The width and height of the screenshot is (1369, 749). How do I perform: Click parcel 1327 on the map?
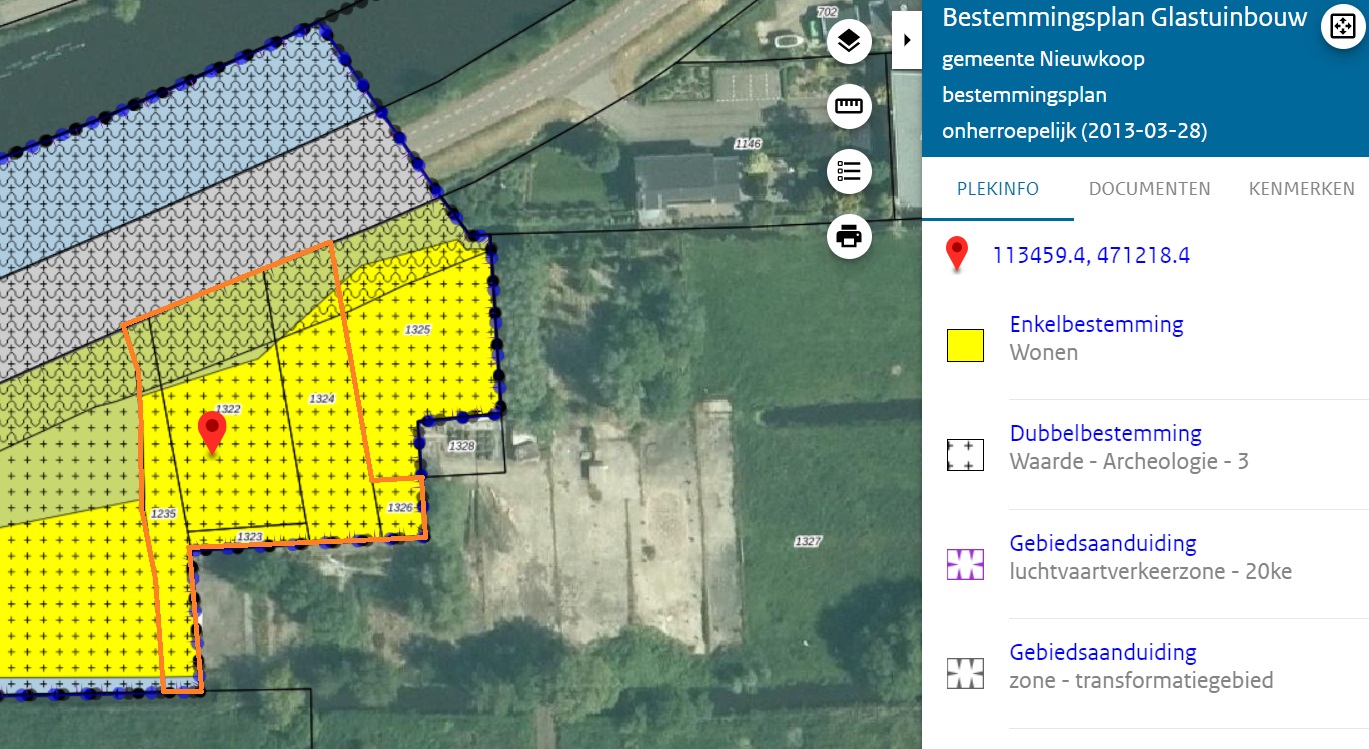[x=807, y=541]
